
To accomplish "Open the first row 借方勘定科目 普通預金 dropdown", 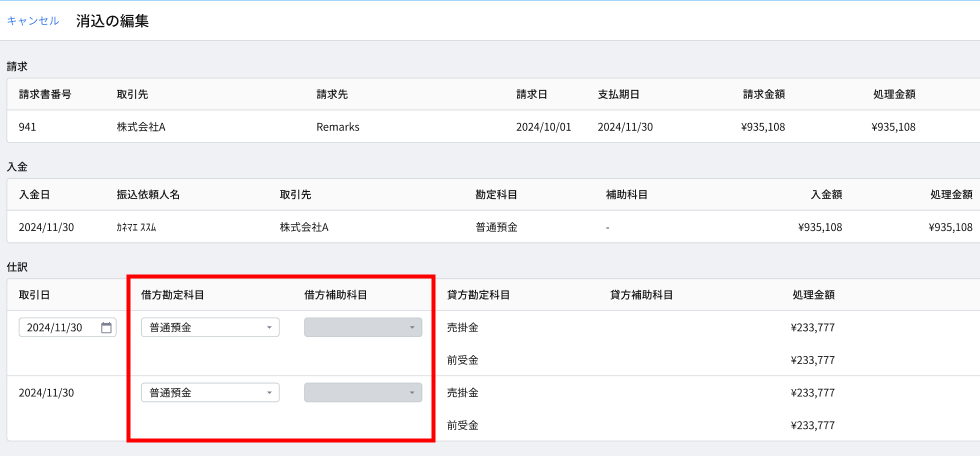I will (x=210, y=327).
